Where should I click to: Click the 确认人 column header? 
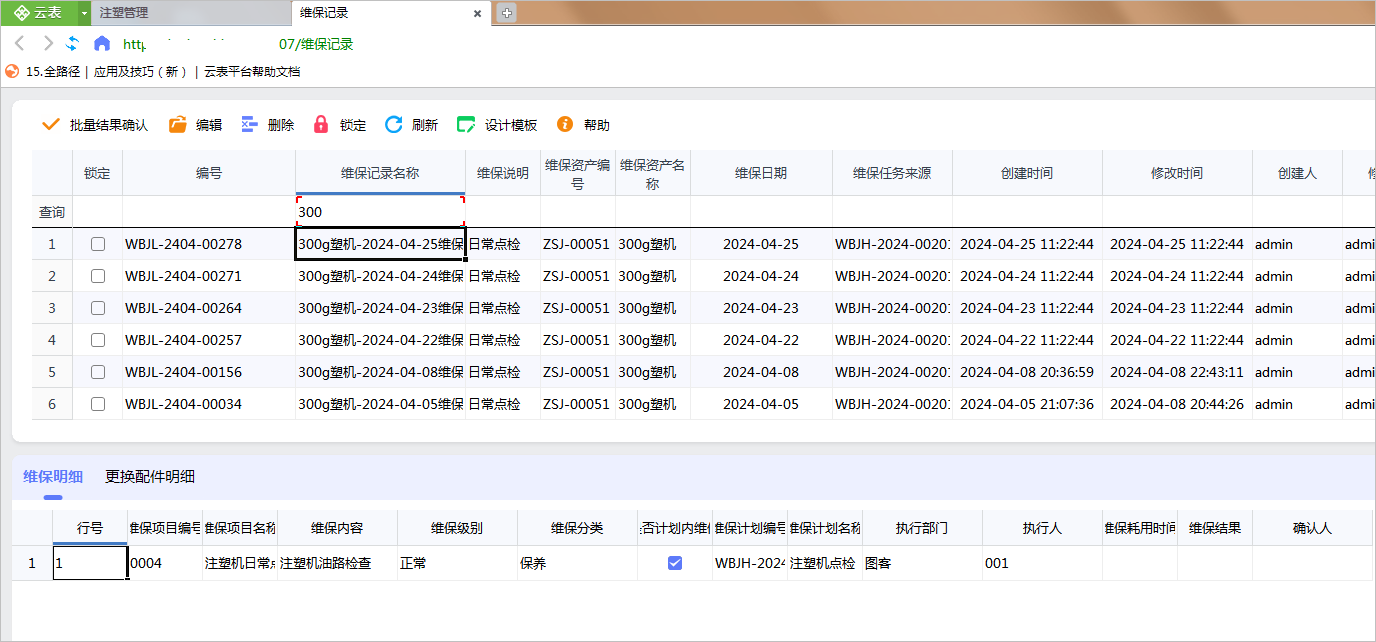coord(1312,528)
